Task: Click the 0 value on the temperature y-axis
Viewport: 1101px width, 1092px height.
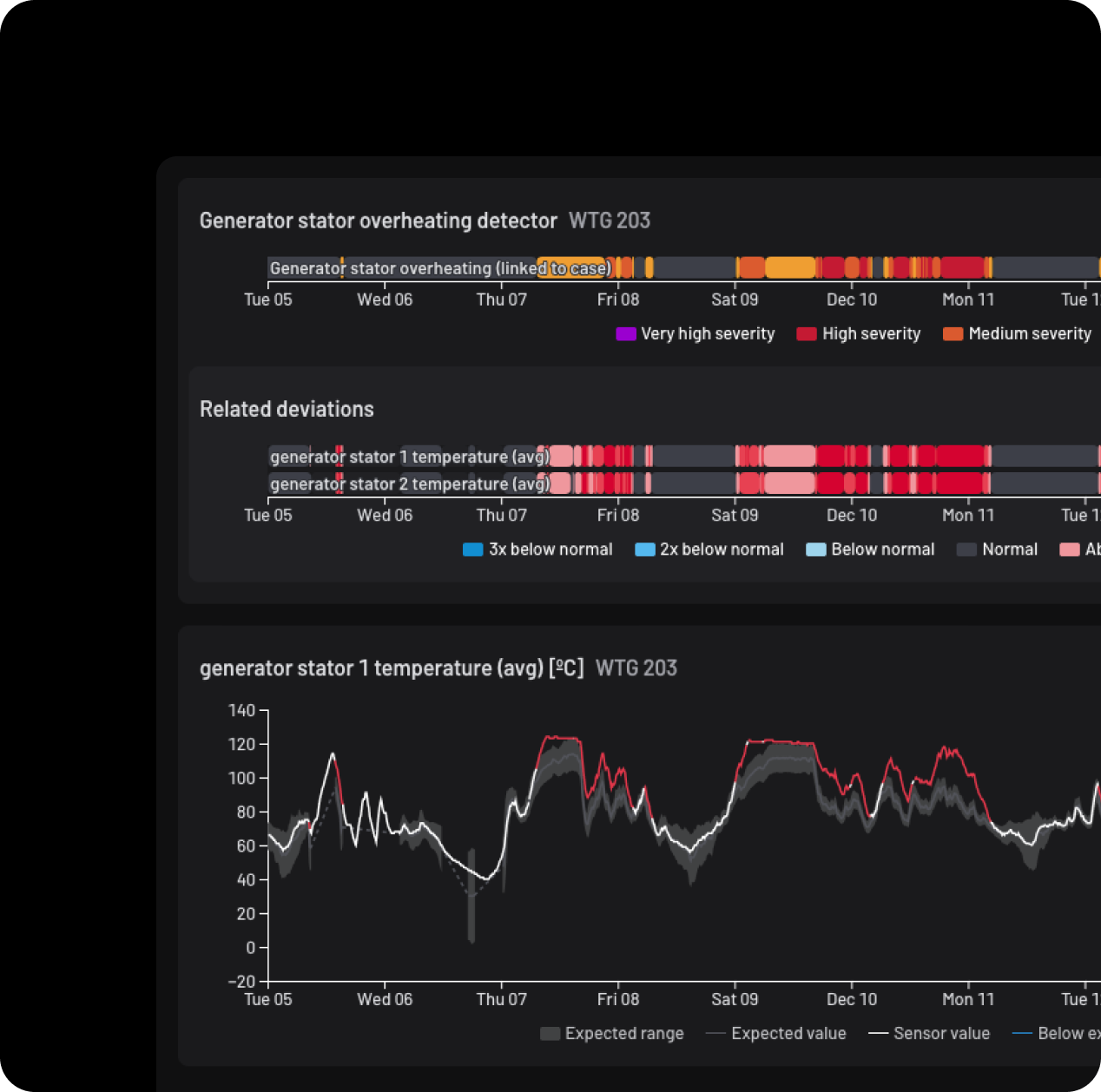Action: (251, 948)
